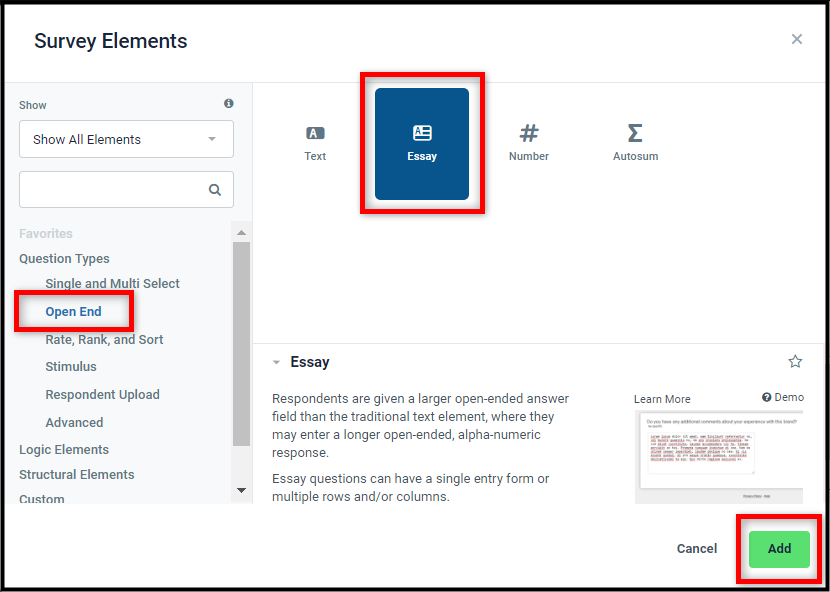830x592 pixels.
Task: Select the Text element icon
Action: pos(315,133)
